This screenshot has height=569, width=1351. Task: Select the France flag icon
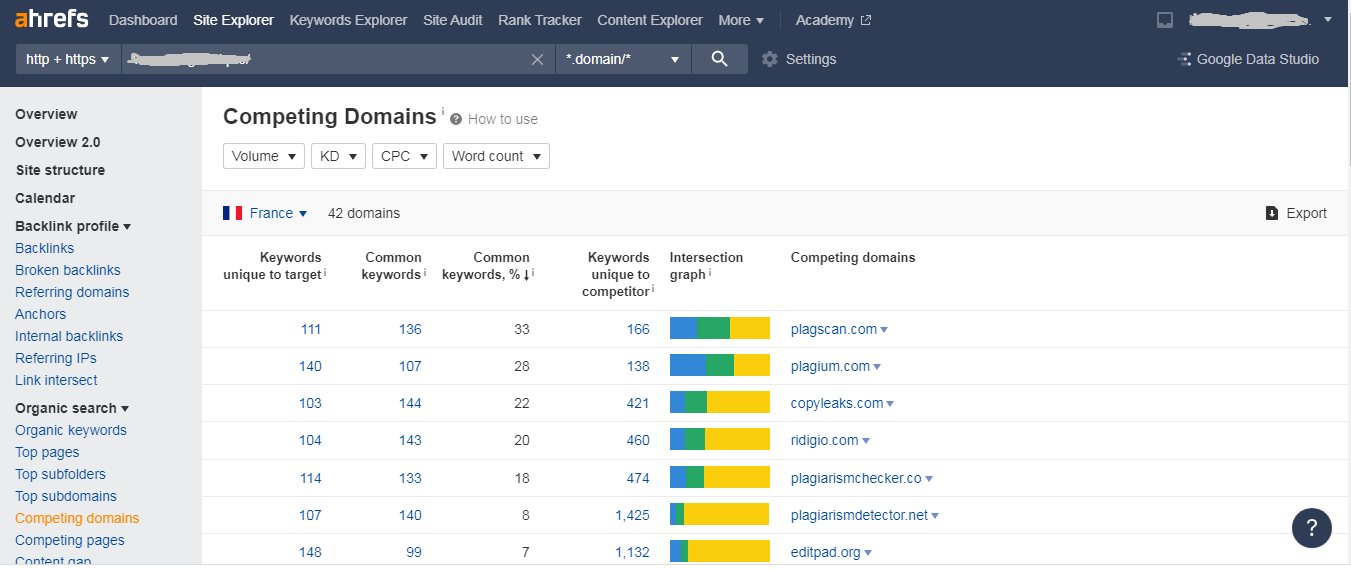[233, 213]
